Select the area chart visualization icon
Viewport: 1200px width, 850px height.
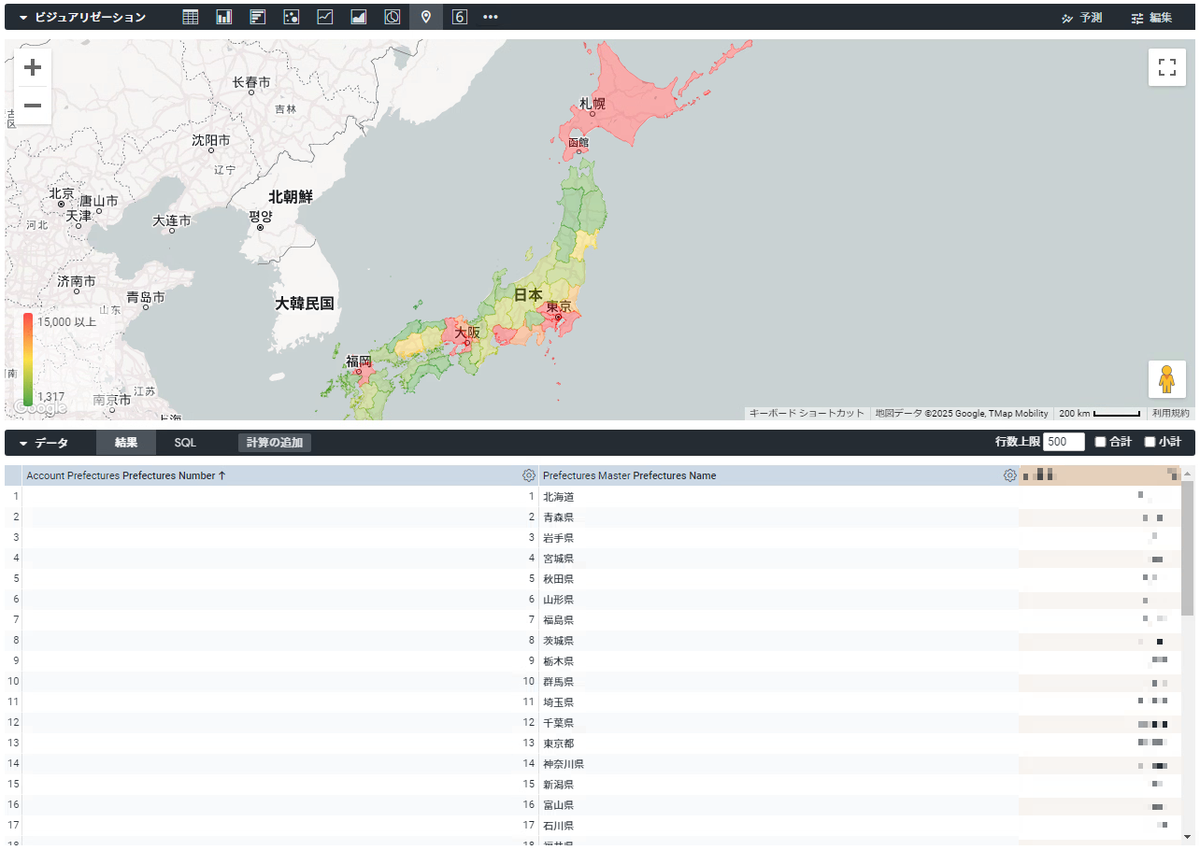pos(358,16)
